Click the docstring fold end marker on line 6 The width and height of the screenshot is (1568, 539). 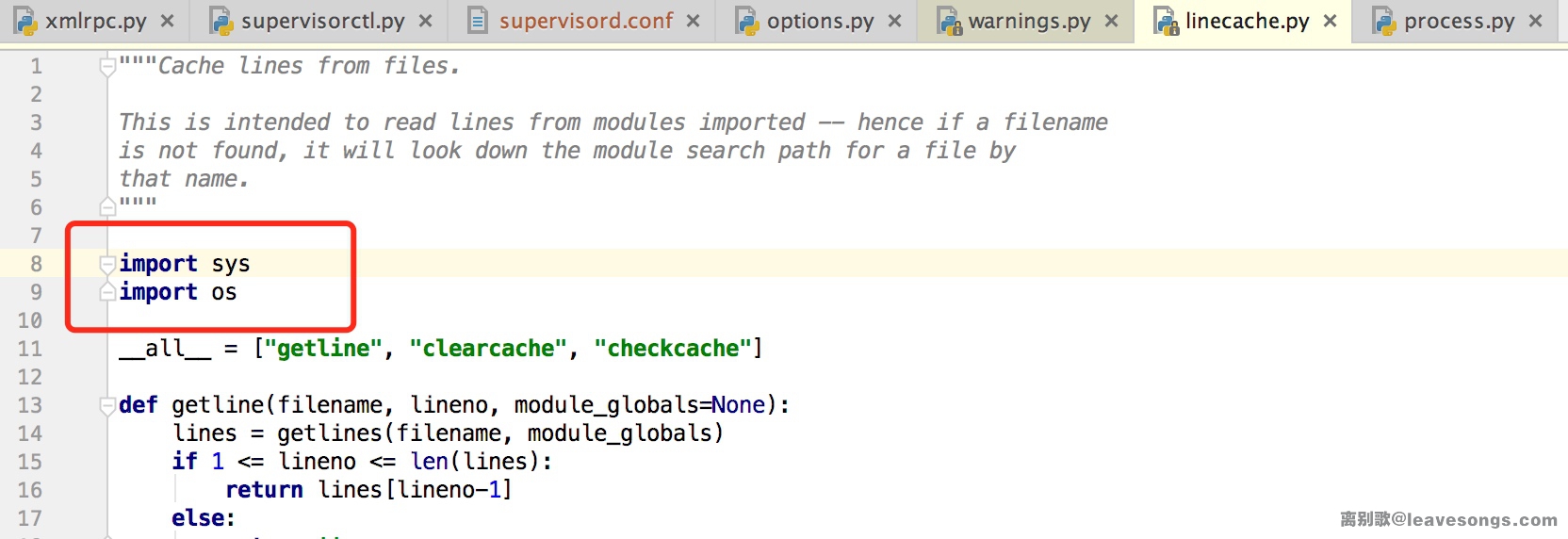point(107,207)
